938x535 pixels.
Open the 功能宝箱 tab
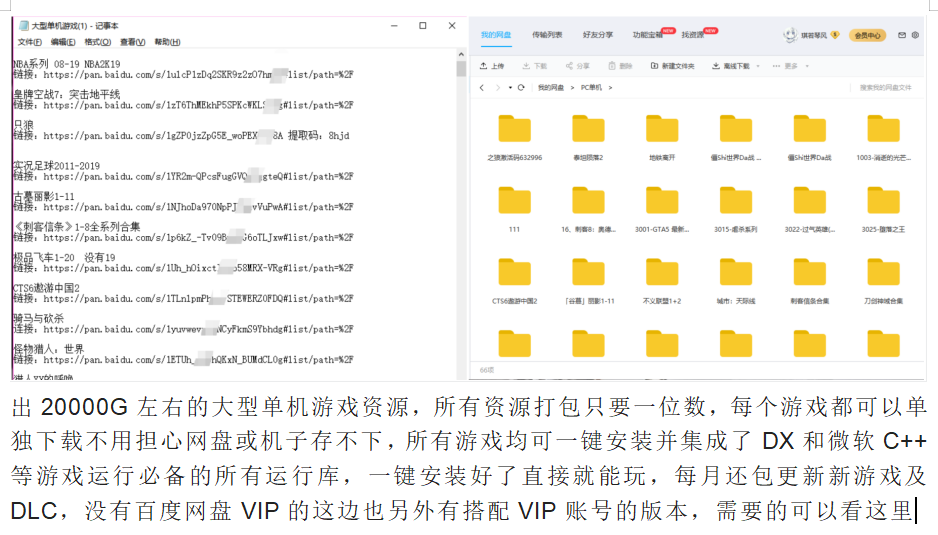tap(648, 35)
